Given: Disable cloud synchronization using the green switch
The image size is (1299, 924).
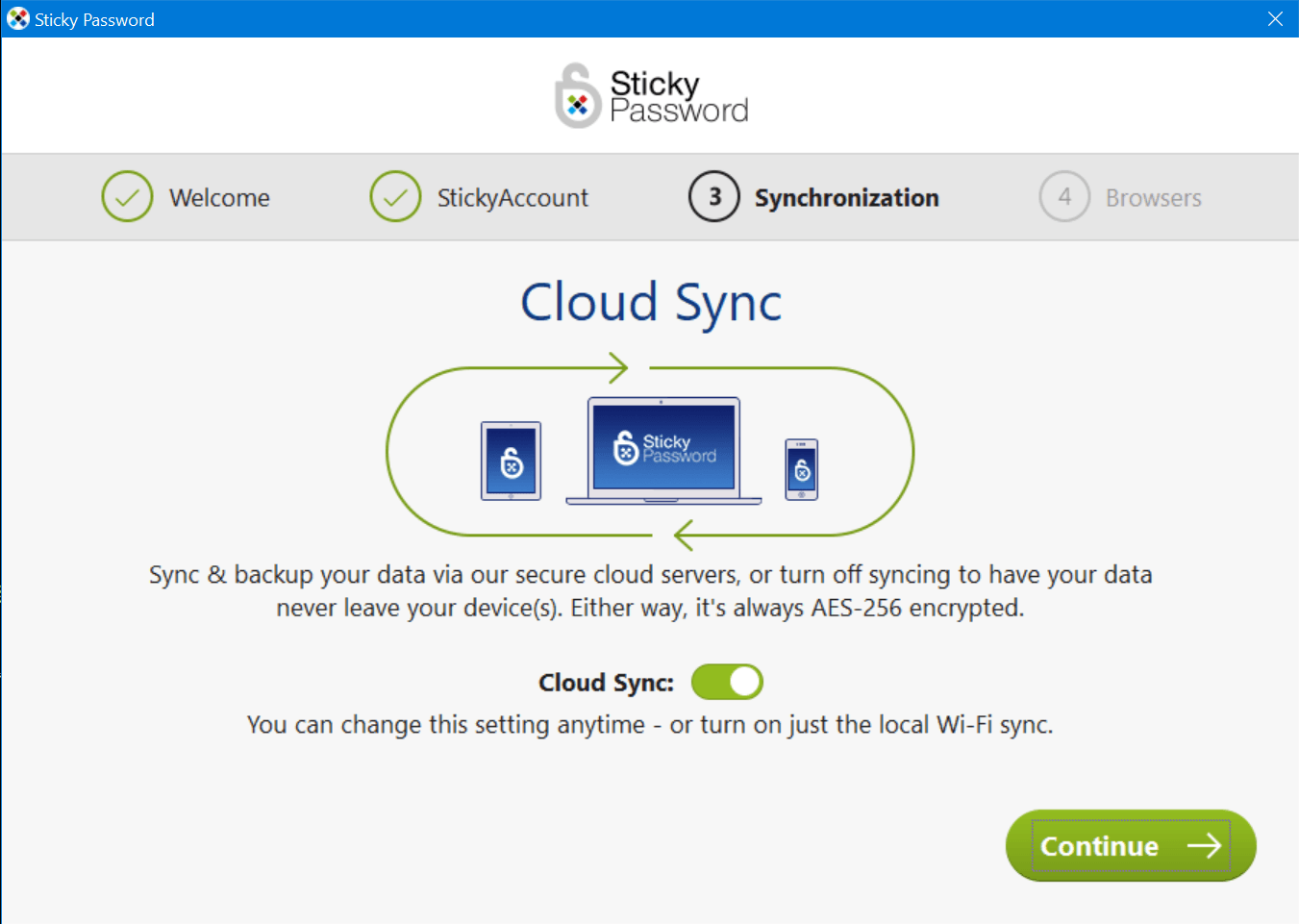Looking at the screenshot, I should (x=727, y=682).
